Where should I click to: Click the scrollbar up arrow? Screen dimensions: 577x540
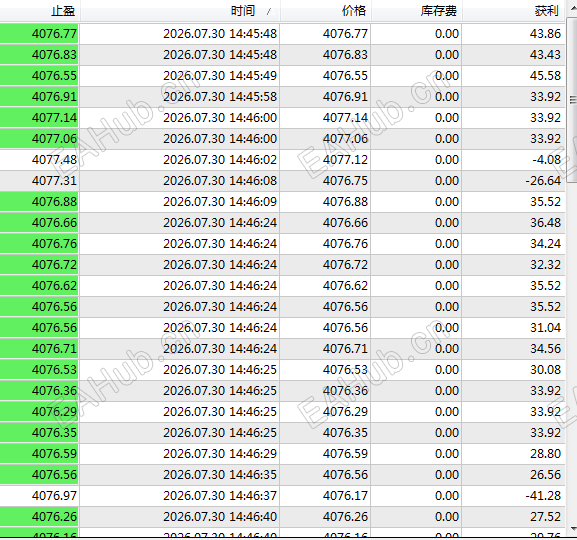coord(573,11)
